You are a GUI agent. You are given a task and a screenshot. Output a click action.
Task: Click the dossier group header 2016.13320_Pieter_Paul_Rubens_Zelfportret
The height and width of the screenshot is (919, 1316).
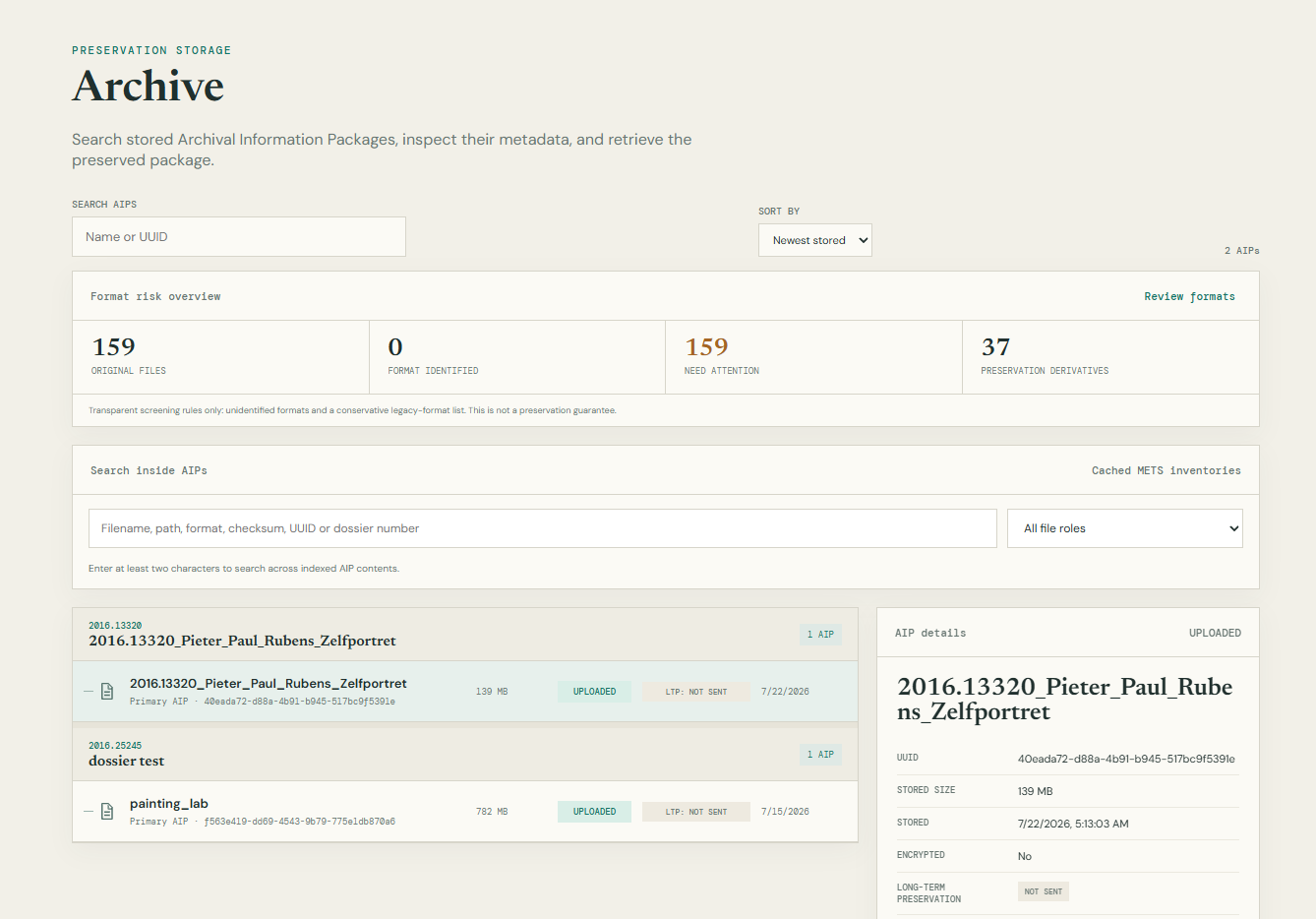click(465, 635)
